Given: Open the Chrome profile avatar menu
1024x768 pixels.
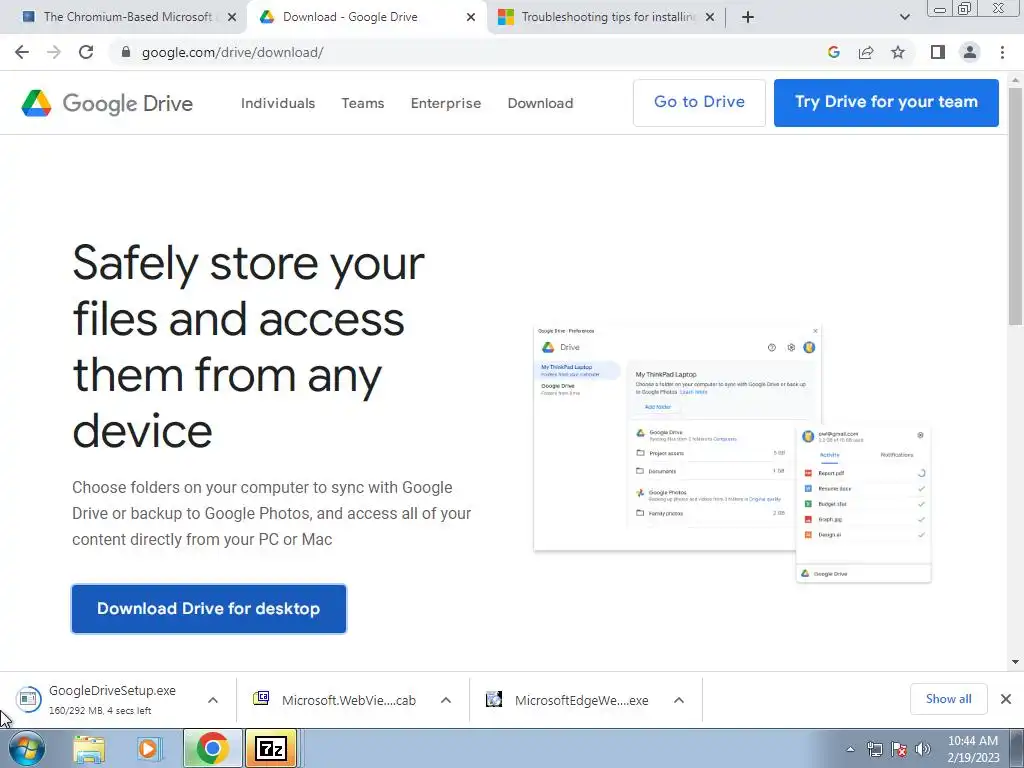Looking at the screenshot, I should pyautogui.click(x=970, y=52).
